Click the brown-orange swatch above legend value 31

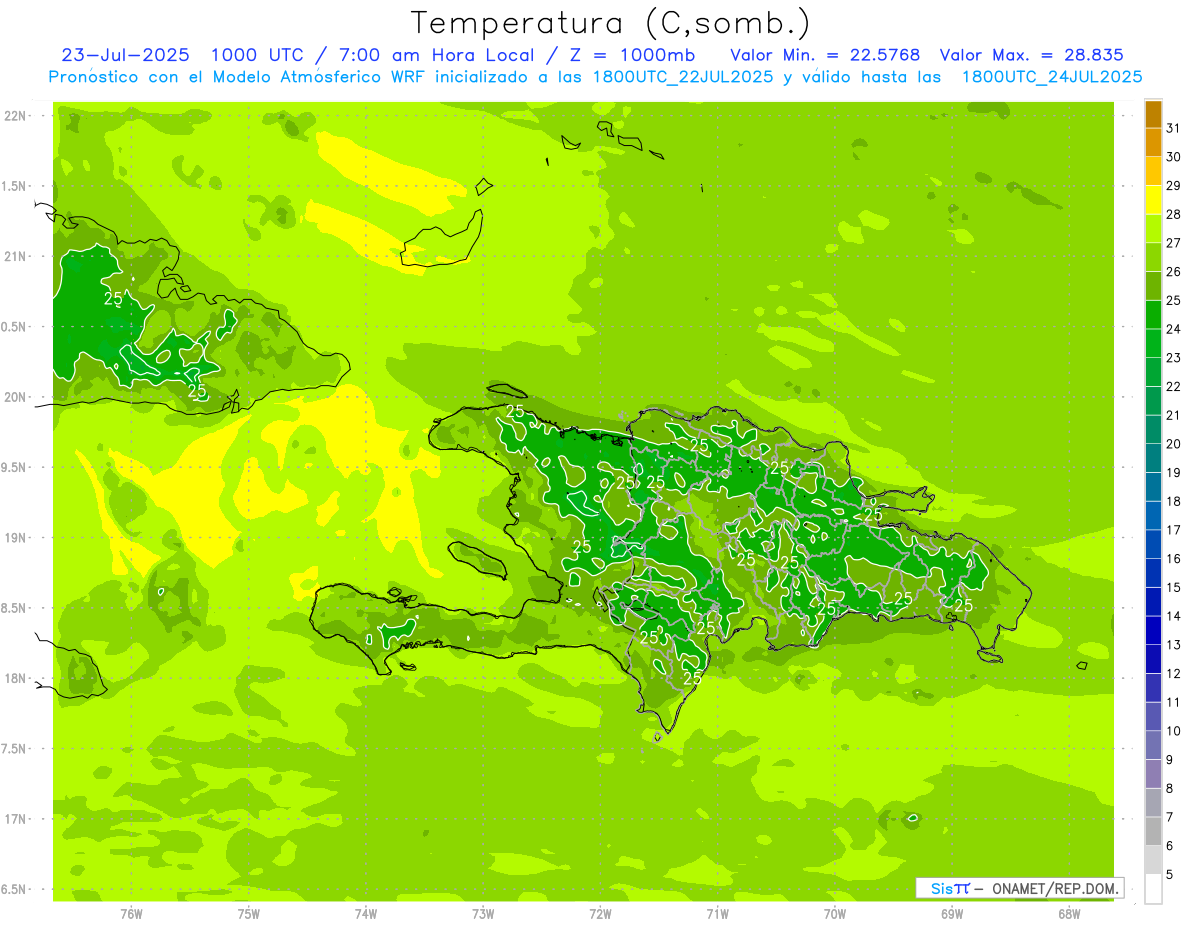(x=1153, y=114)
